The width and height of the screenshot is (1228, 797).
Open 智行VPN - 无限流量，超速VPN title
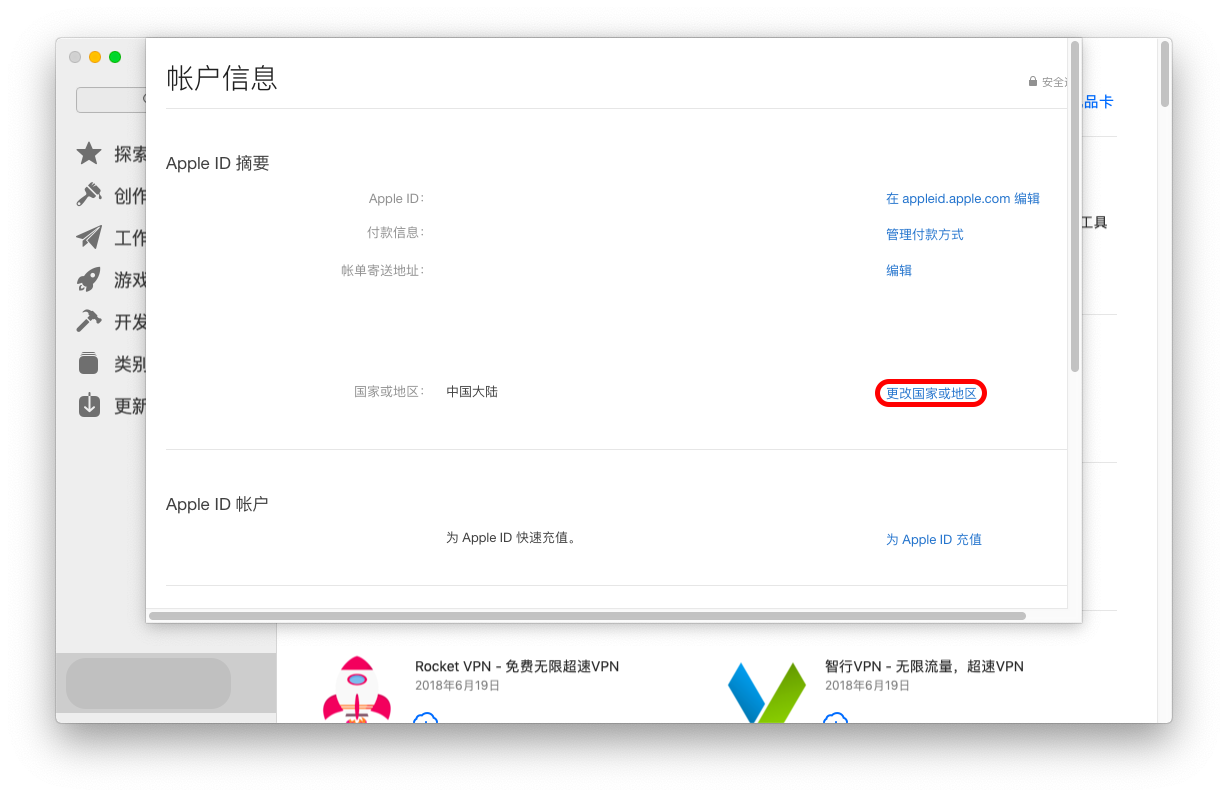click(x=924, y=667)
